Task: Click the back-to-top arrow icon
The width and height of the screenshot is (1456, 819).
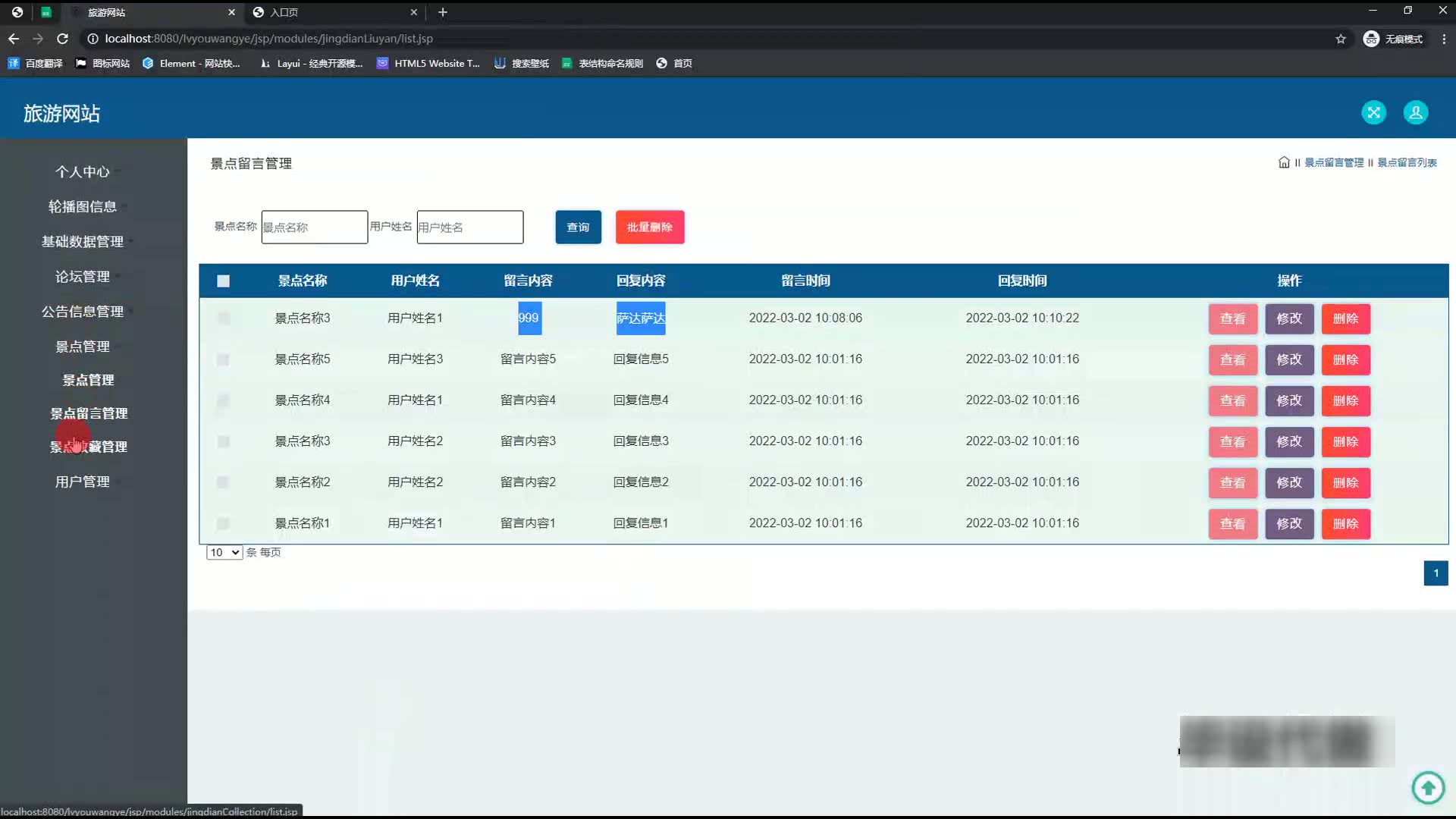Action: pos(1428,787)
